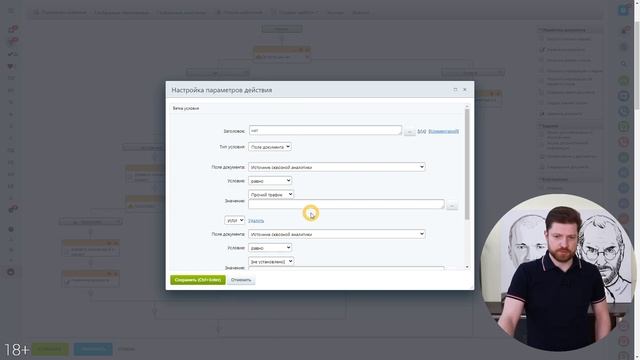Expand the second Условие 'равно' dropdown
Screen dimensions: 640x360
[270, 247]
